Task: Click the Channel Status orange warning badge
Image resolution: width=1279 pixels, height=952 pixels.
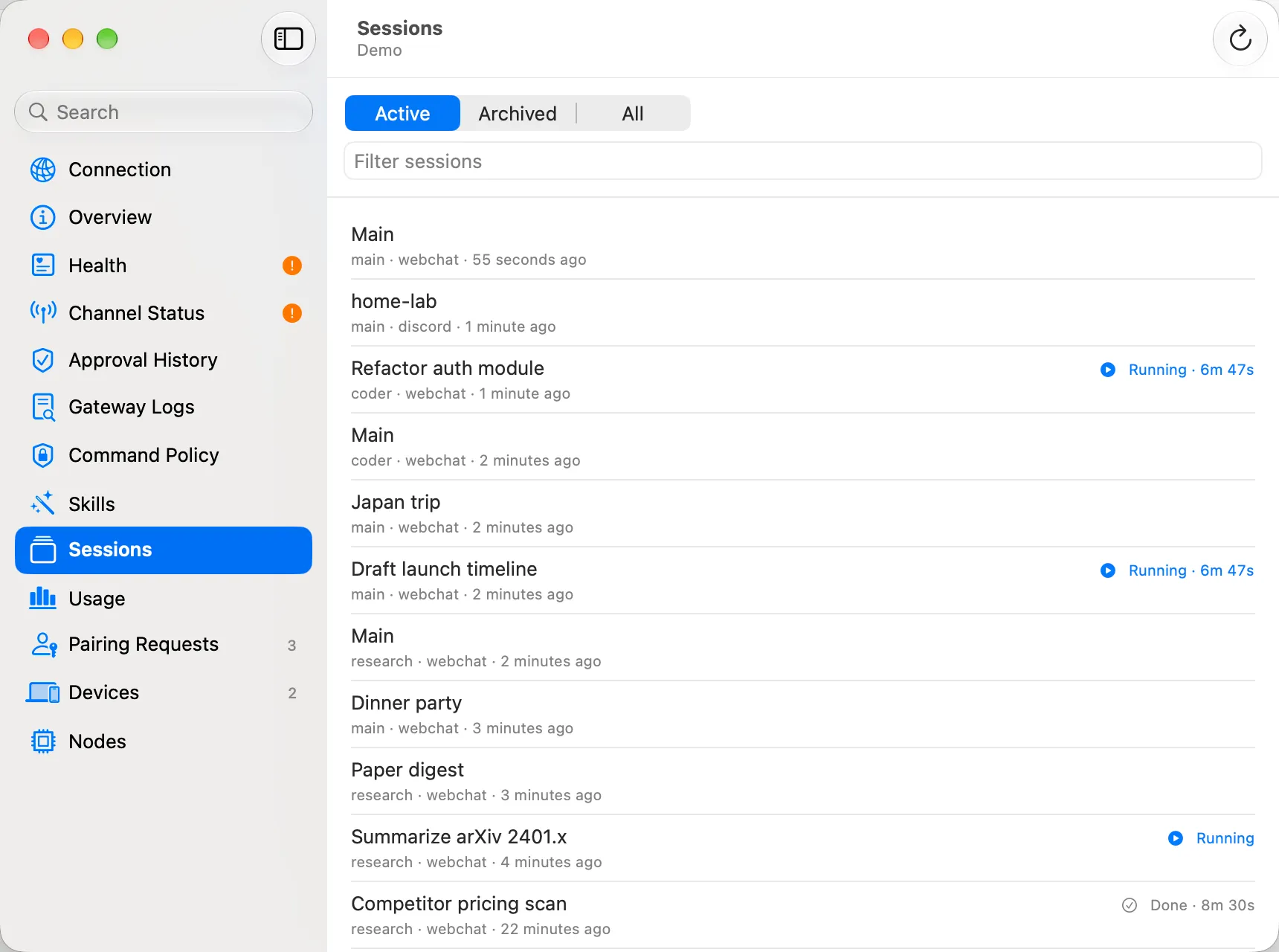Action: coord(292,313)
